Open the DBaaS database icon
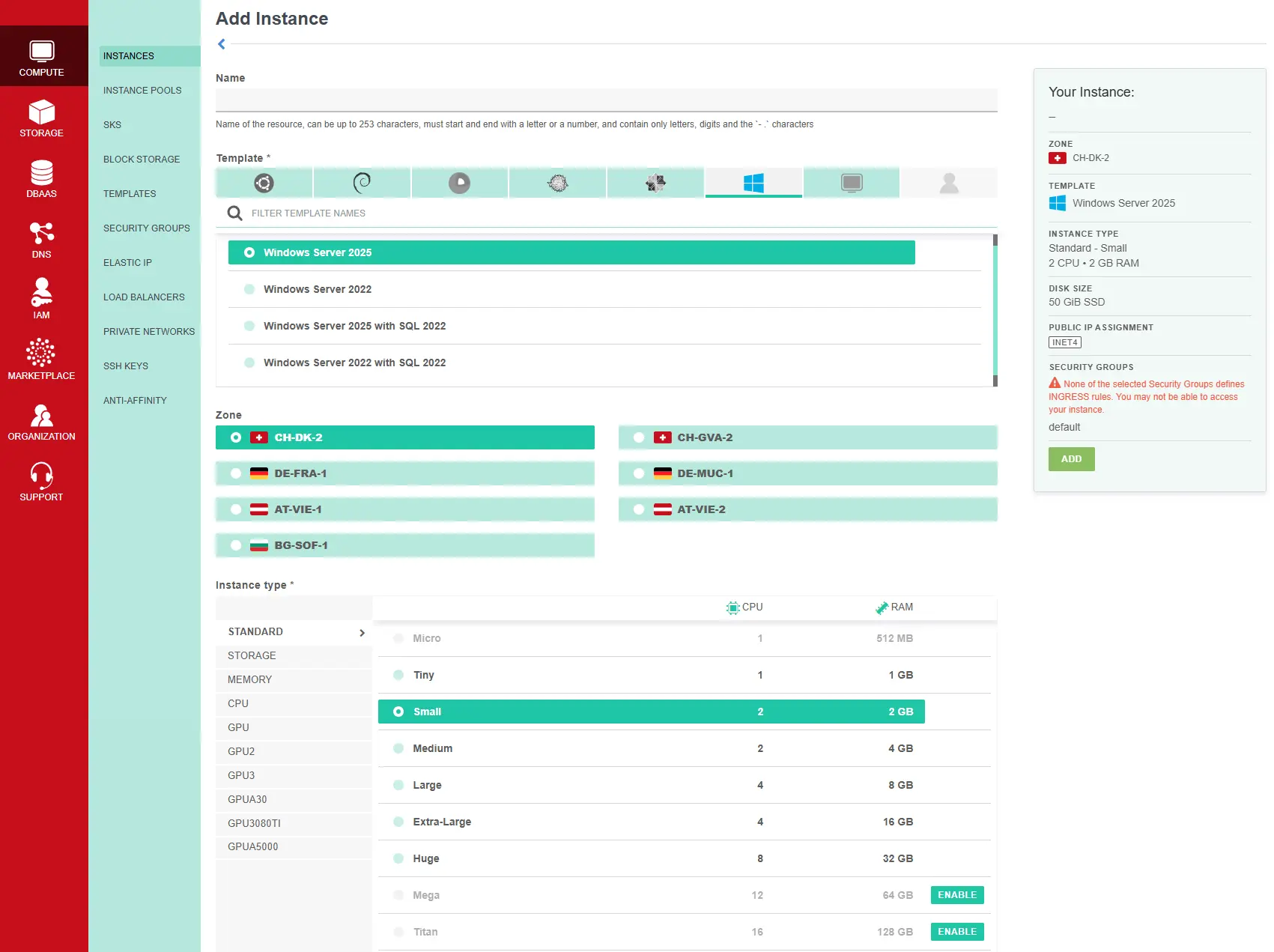The height and width of the screenshot is (952, 1274). coord(42,172)
